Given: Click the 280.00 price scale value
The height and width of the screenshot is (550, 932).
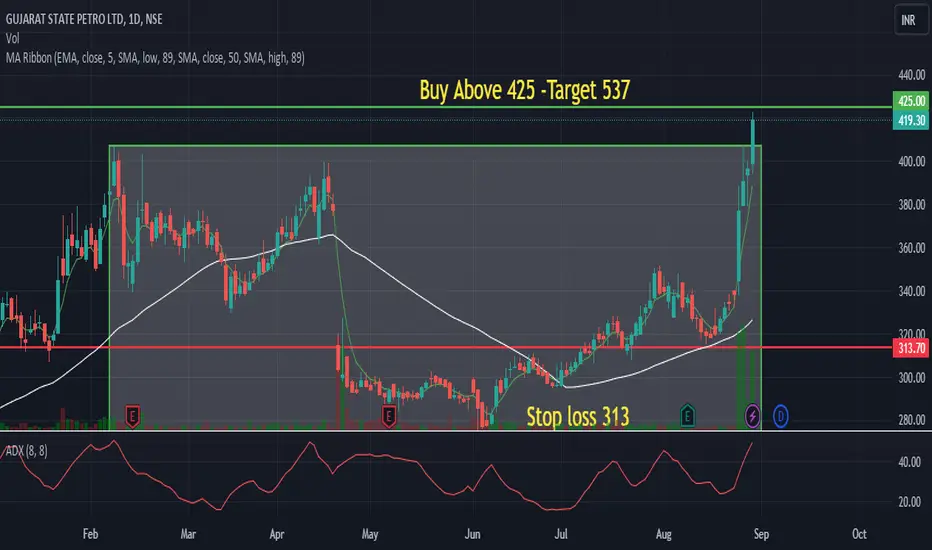Looking at the screenshot, I should (912, 420).
